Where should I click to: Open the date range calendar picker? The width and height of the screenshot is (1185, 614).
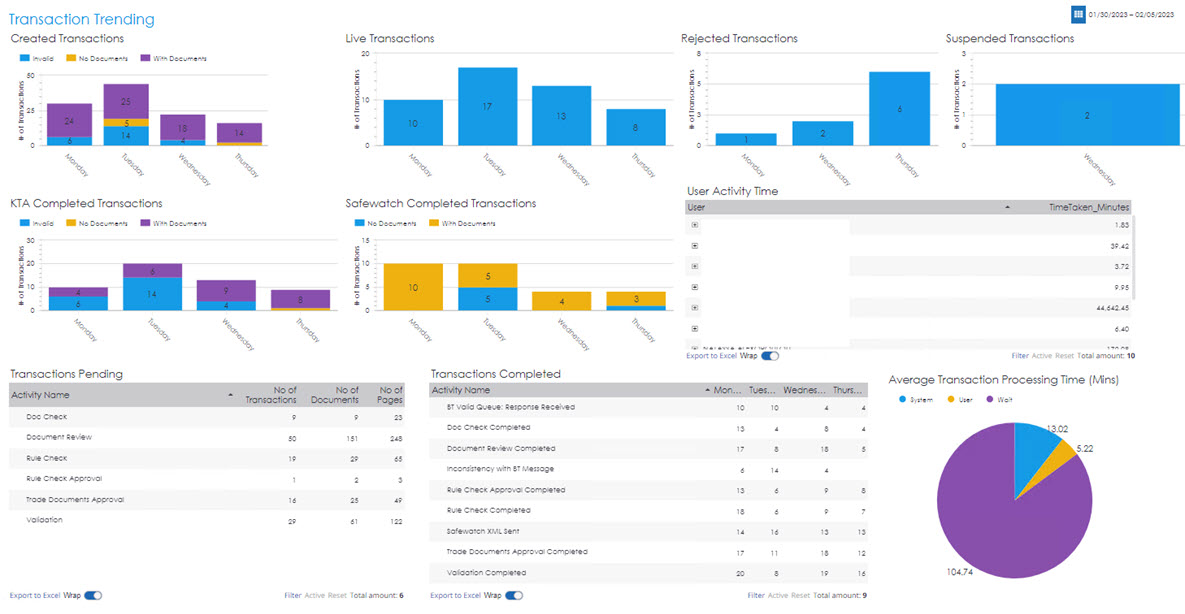(x=1078, y=14)
